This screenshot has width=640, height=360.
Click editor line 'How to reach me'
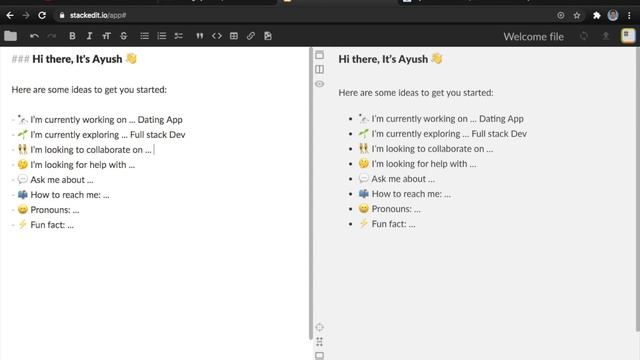point(70,195)
